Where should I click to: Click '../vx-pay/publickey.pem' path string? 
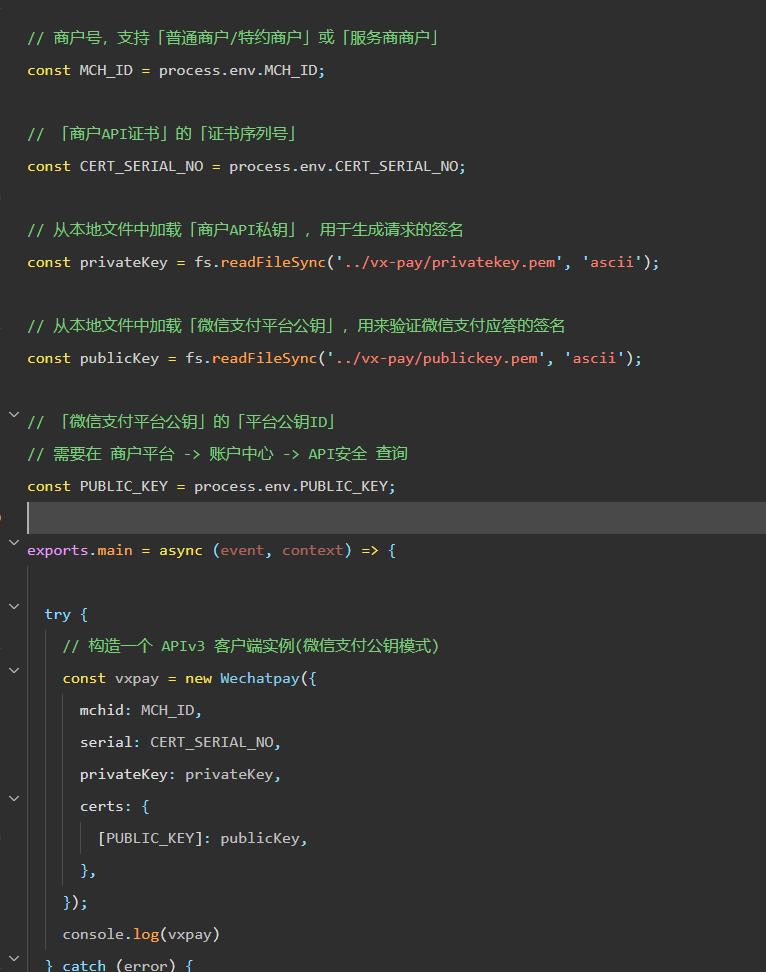click(436, 358)
